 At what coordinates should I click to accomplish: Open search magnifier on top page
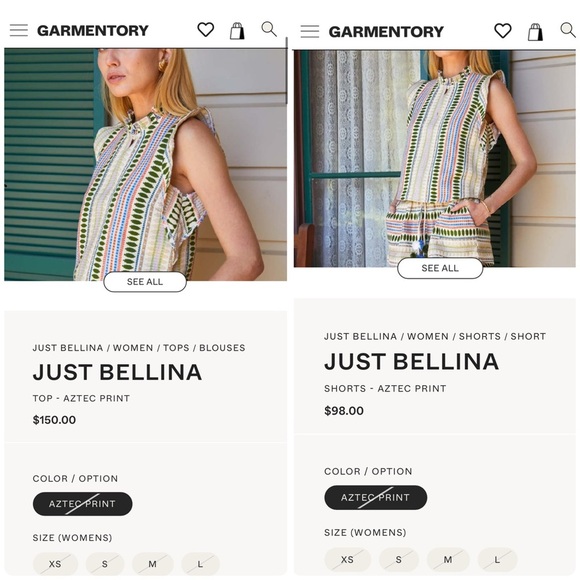[269, 29]
